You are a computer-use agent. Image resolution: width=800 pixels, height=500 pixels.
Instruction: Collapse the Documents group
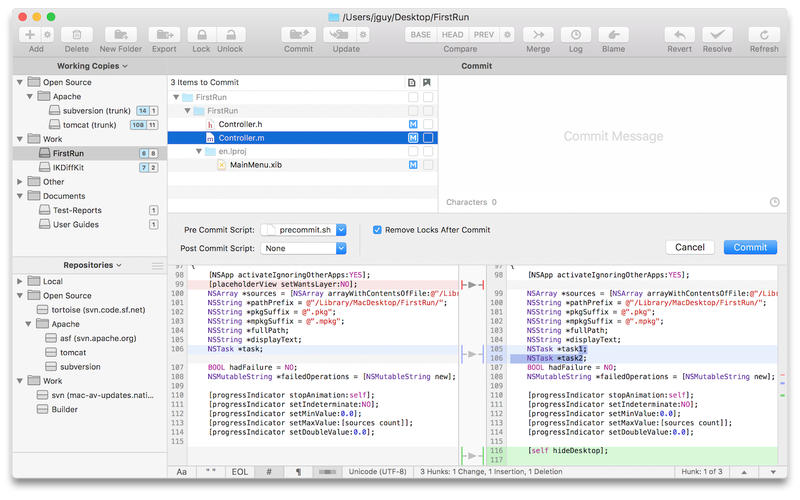tap(20, 196)
